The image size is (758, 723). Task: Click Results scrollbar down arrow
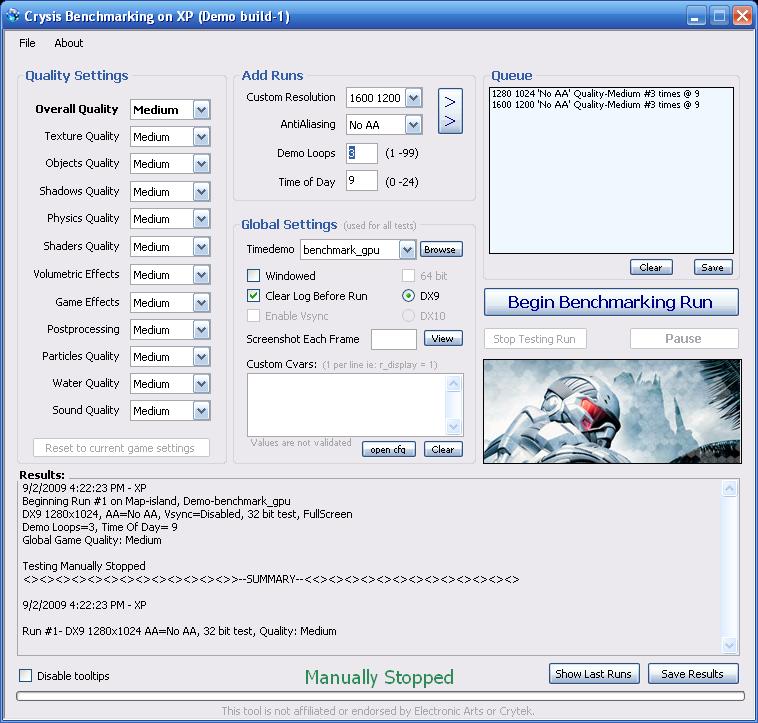click(729, 645)
